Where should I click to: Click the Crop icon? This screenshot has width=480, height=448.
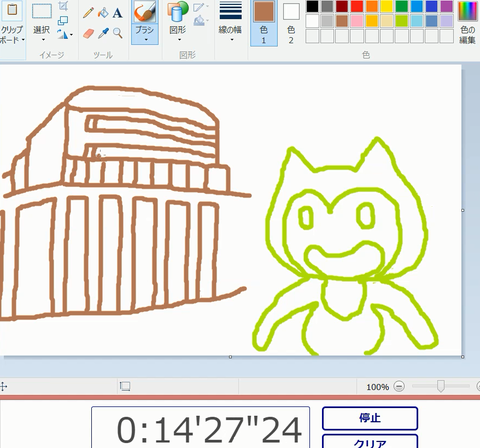coord(63,6)
